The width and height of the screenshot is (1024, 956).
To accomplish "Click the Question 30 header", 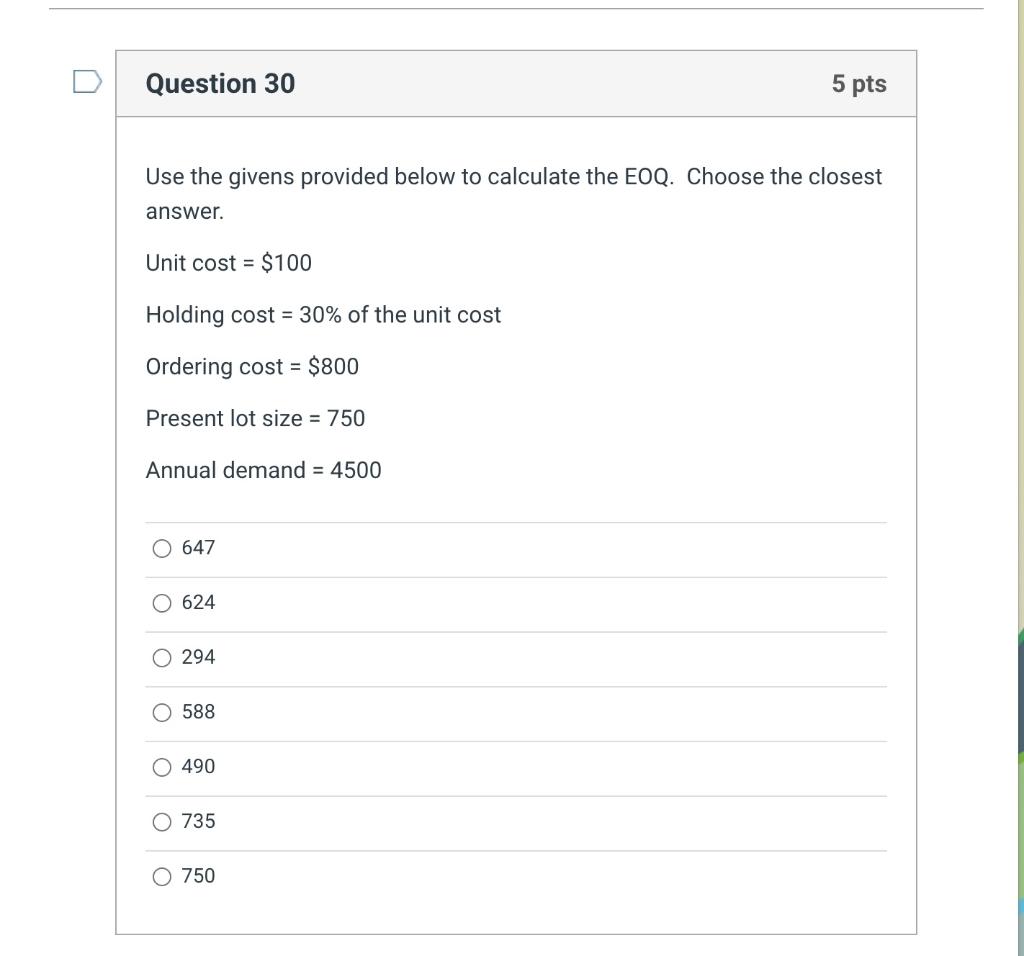I will [x=220, y=84].
